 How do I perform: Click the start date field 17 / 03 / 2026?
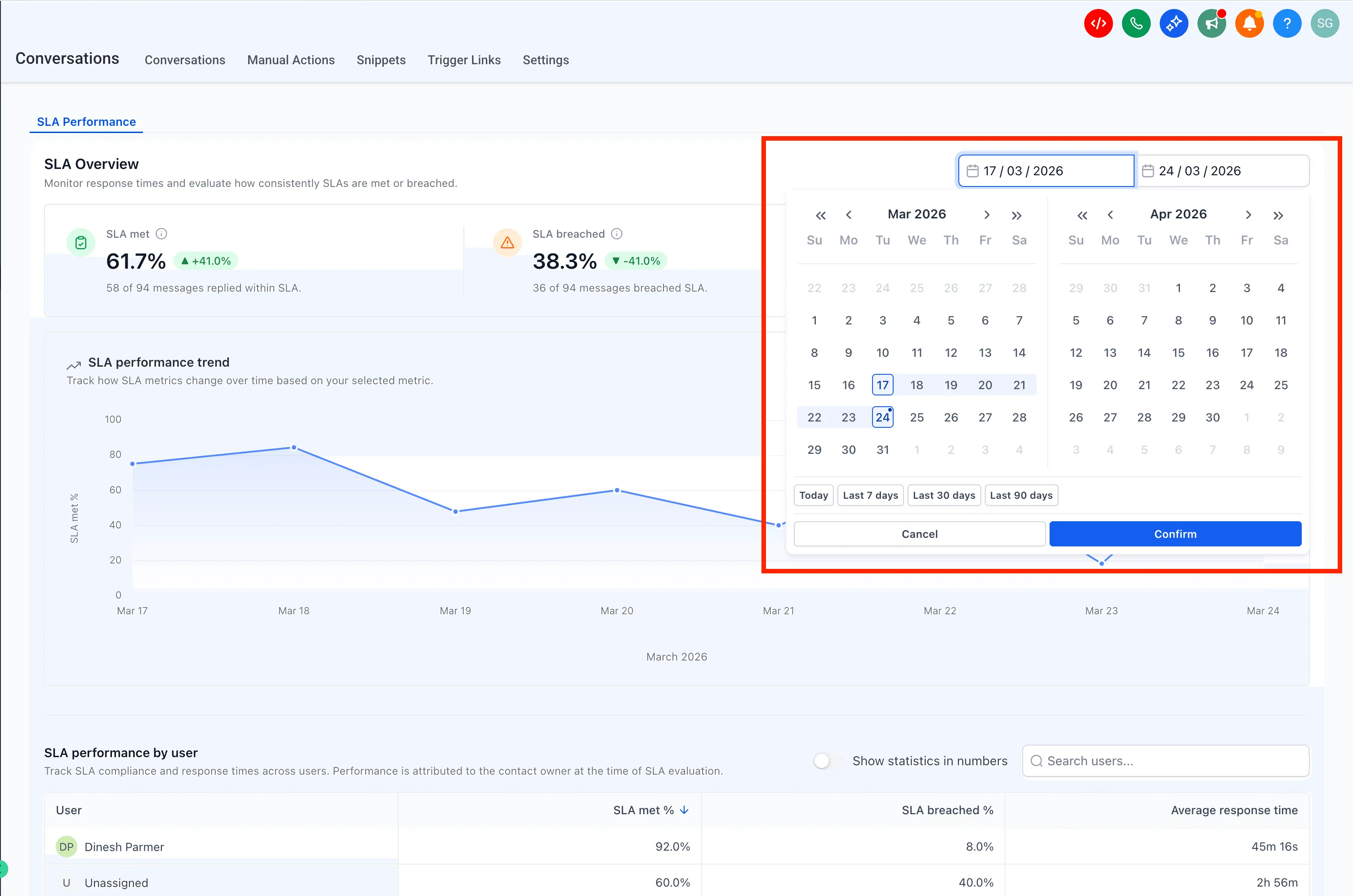pos(1046,171)
